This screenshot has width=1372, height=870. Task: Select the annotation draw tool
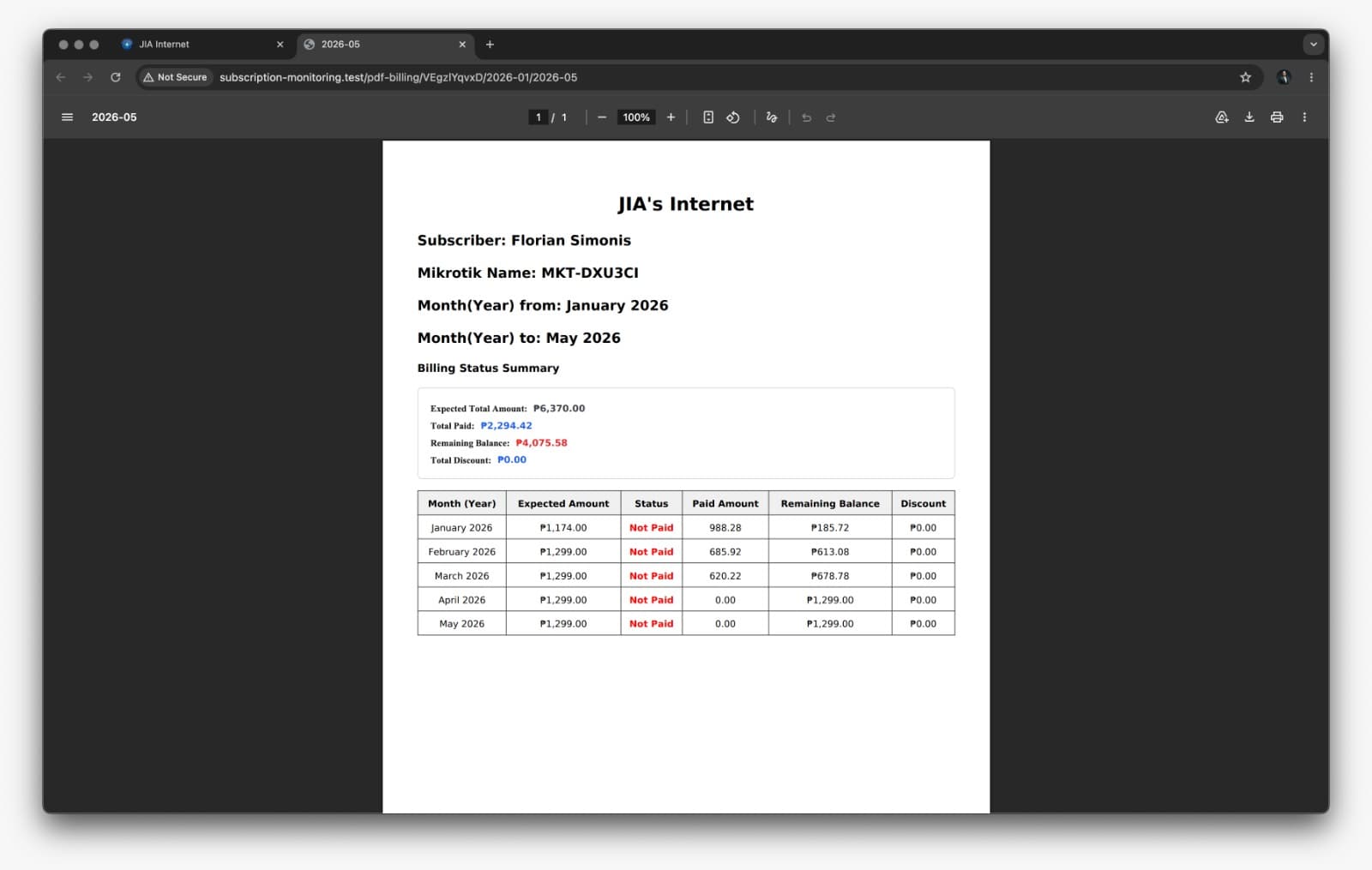772,117
